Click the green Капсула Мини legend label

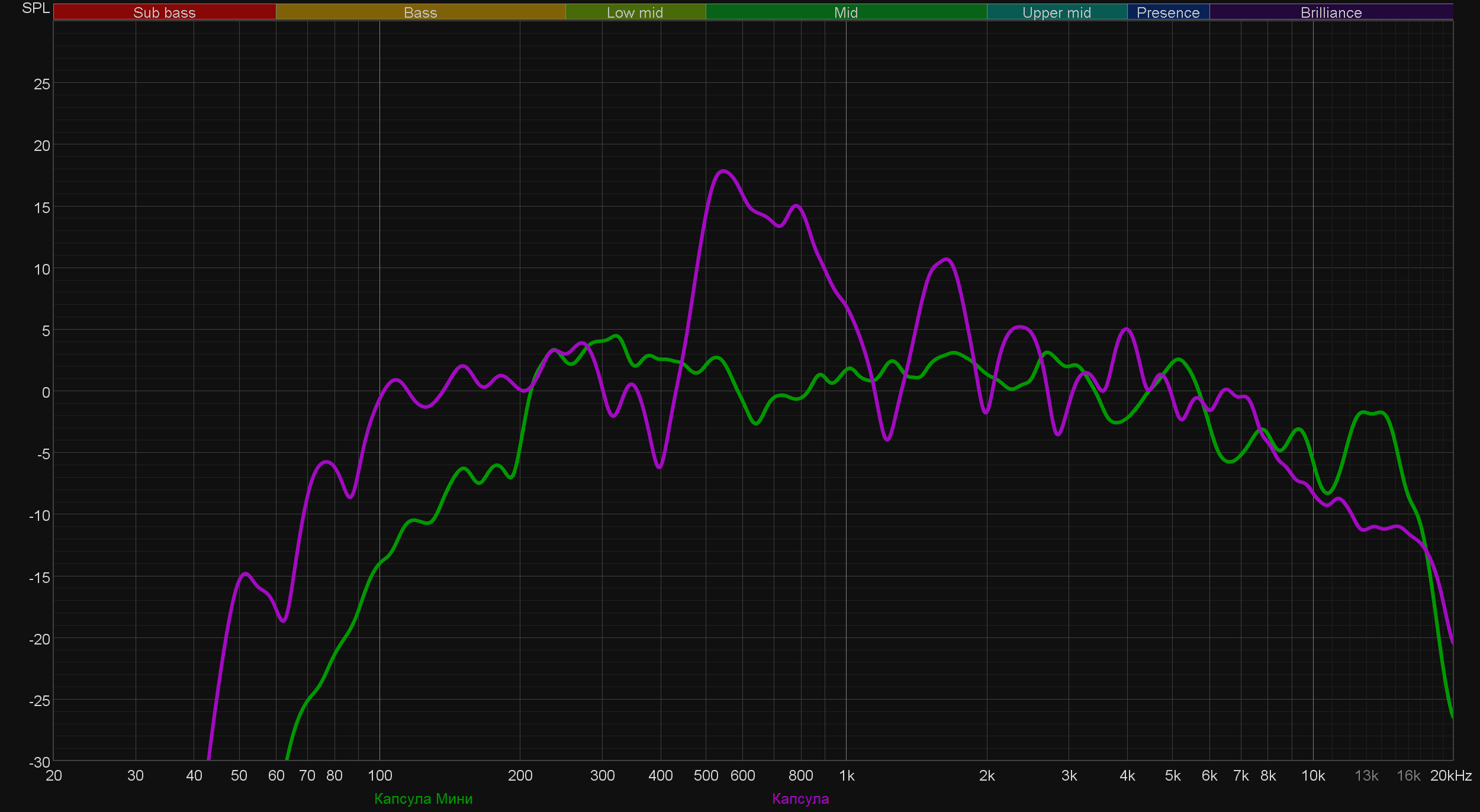coord(423,798)
